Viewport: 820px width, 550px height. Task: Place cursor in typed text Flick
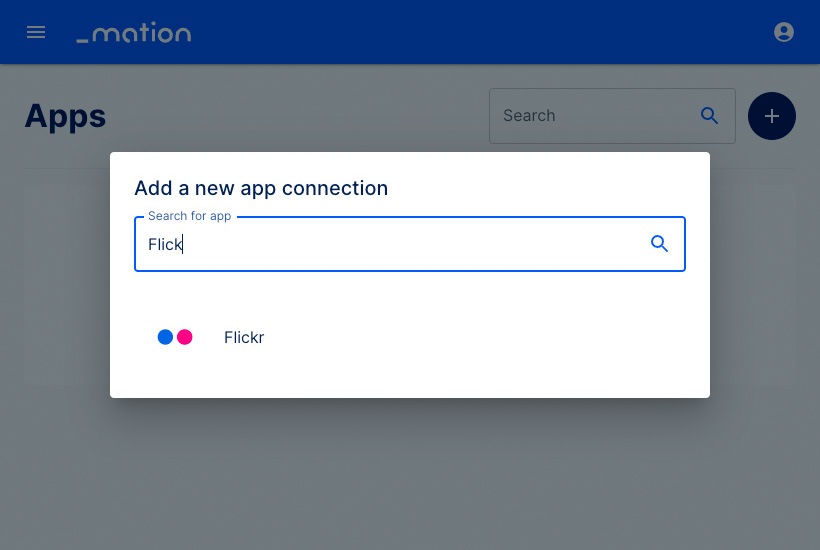click(x=165, y=244)
